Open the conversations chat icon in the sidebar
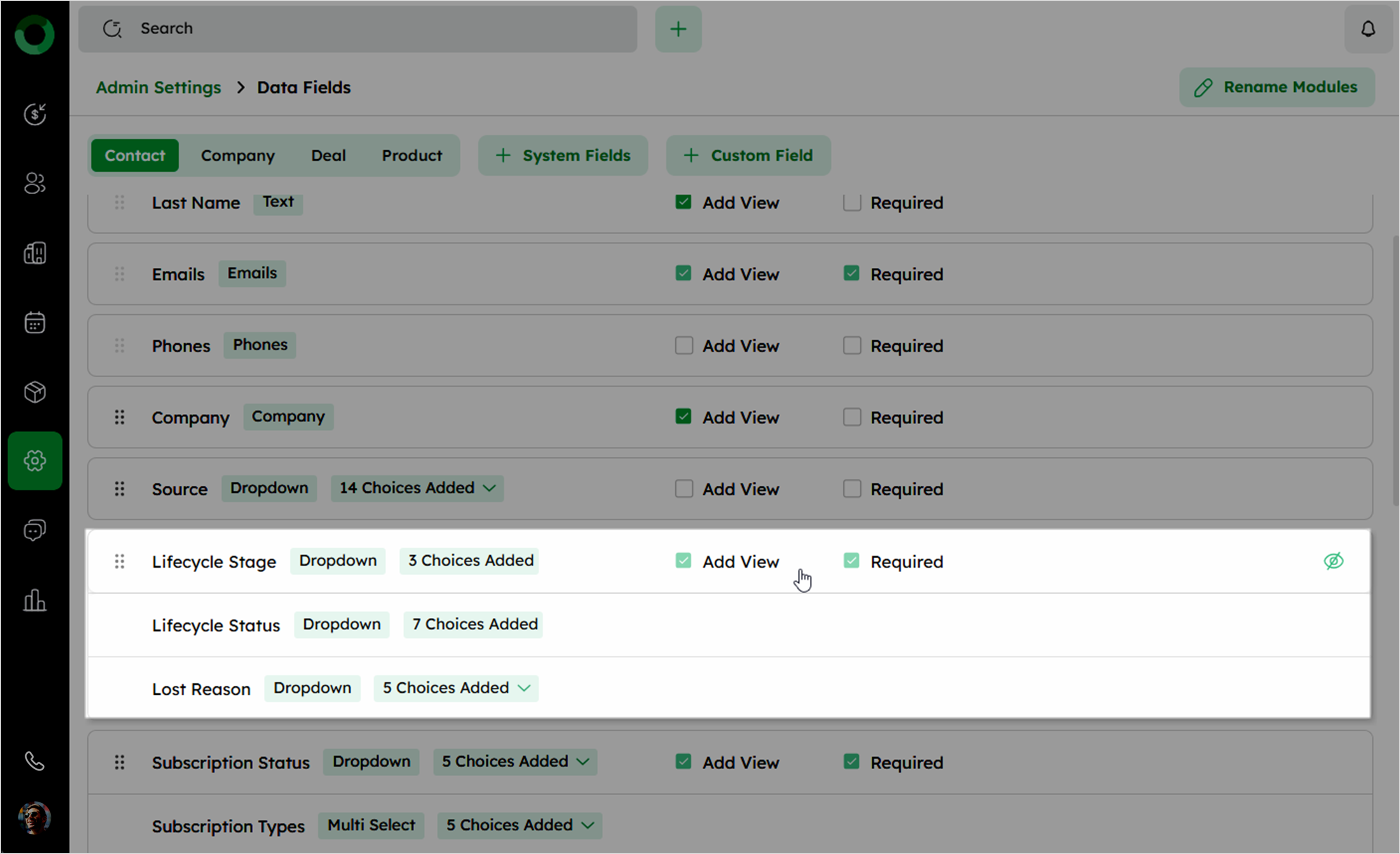This screenshot has width=1400, height=854. pyautogui.click(x=35, y=531)
